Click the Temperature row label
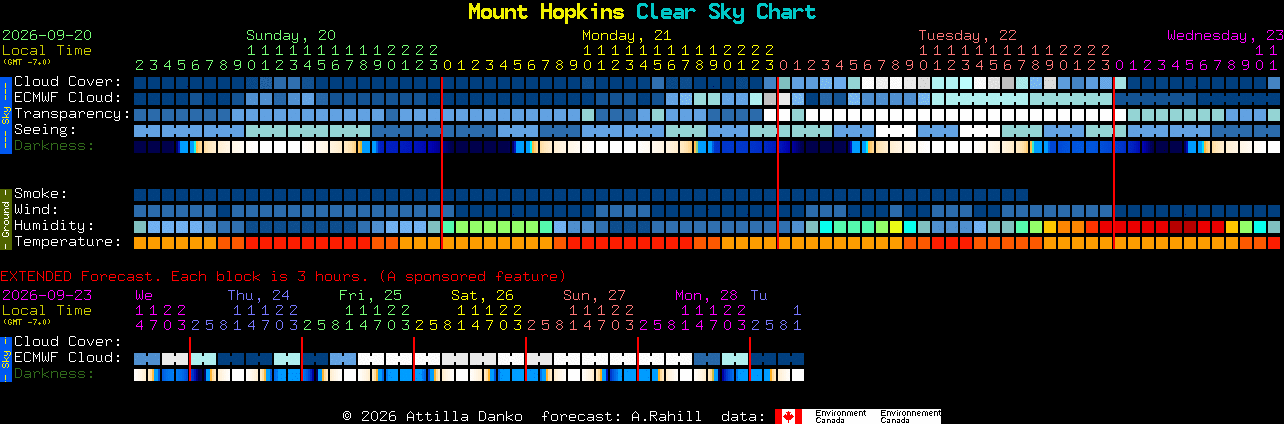1284x424 pixels. tap(67, 242)
